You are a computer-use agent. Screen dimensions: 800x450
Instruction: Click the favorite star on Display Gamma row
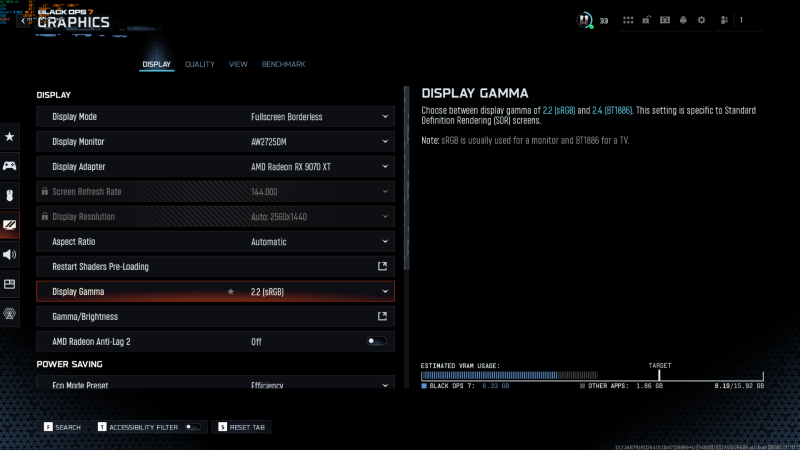[x=231, y=291]
